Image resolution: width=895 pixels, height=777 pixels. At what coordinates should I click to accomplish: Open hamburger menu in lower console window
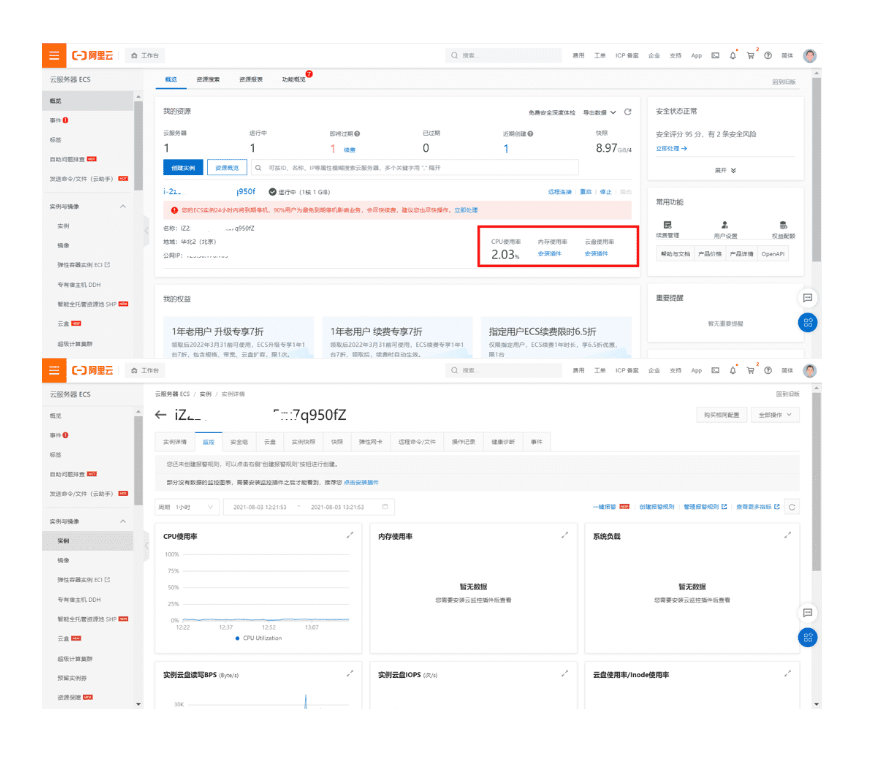point(54,371)
